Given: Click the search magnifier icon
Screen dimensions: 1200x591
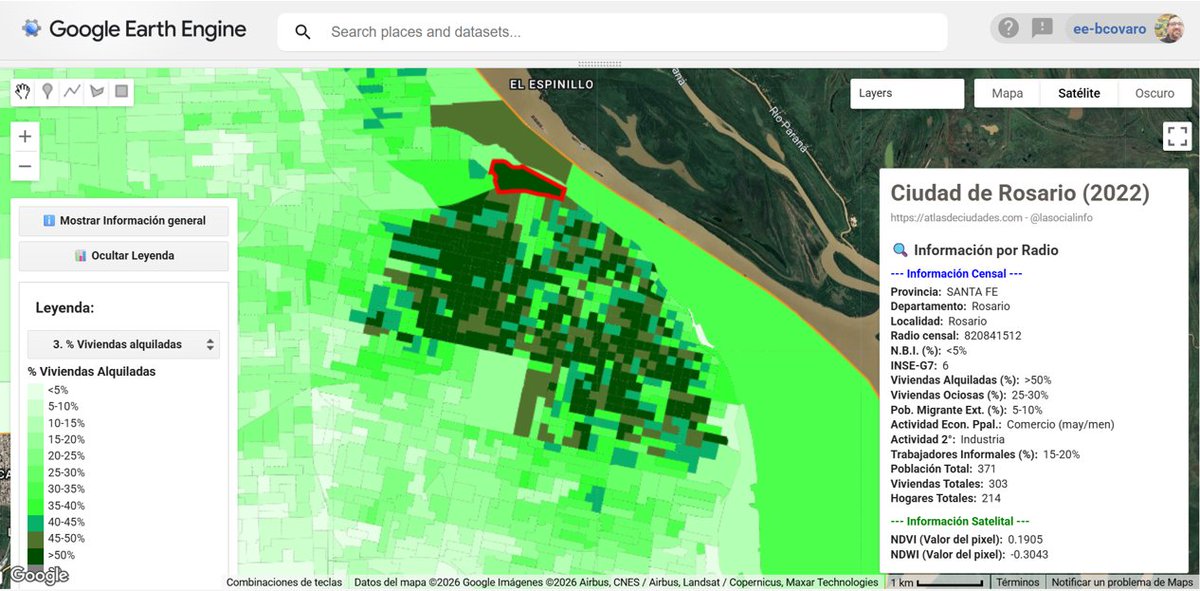Looking at the screenshot, I should [303, 32].
